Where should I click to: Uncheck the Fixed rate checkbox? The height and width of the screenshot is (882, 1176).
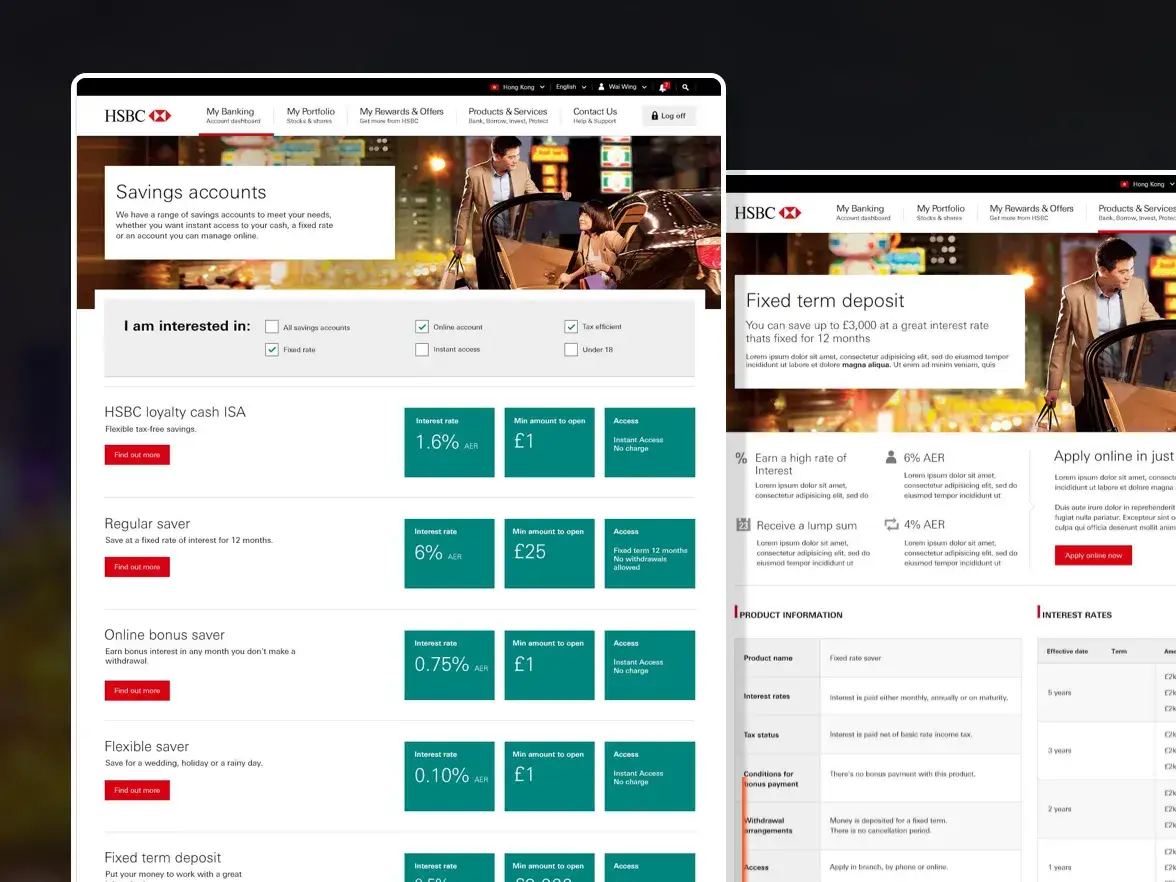coord(272,350)
